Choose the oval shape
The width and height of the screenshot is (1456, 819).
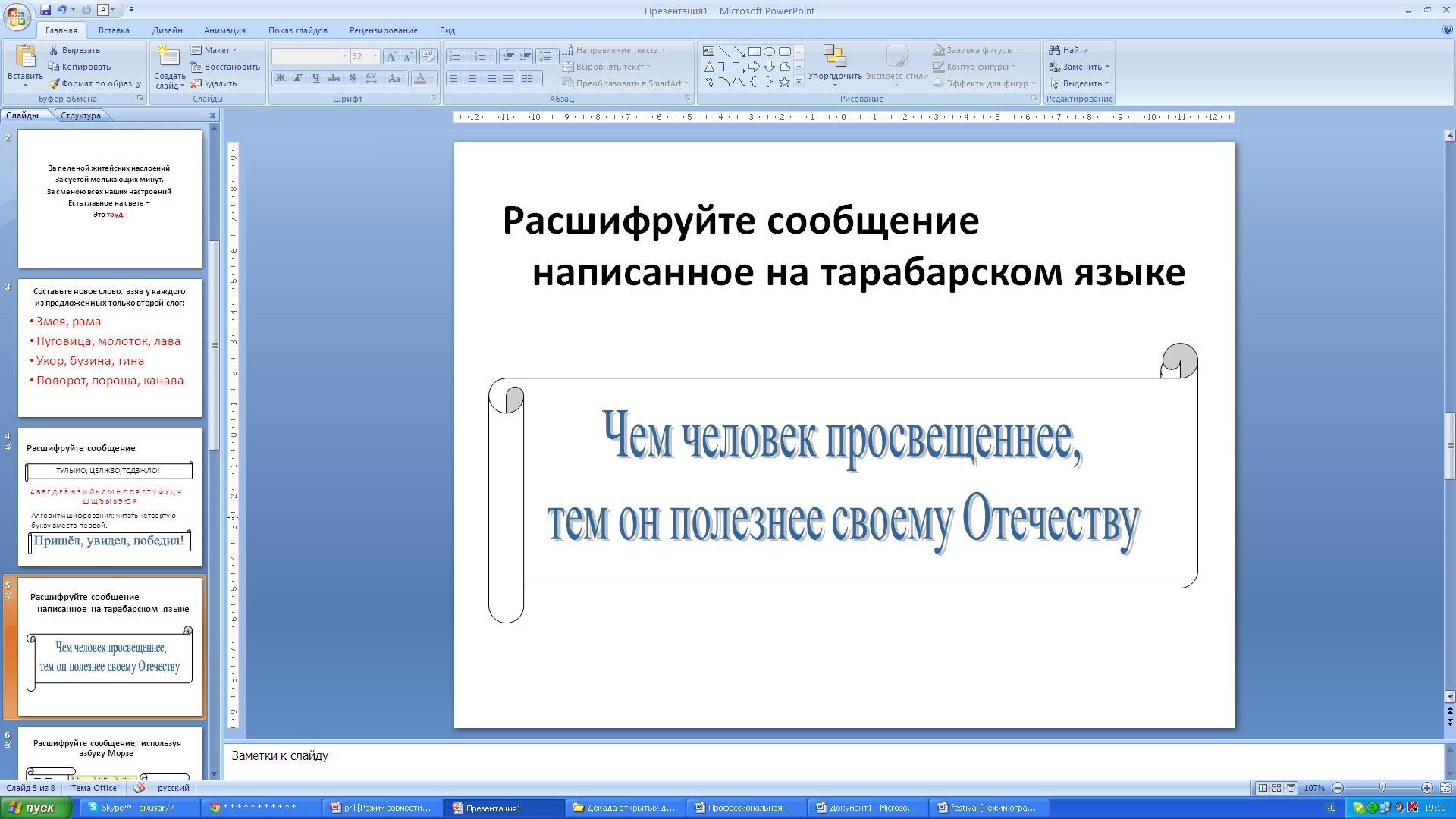(769, 52)
